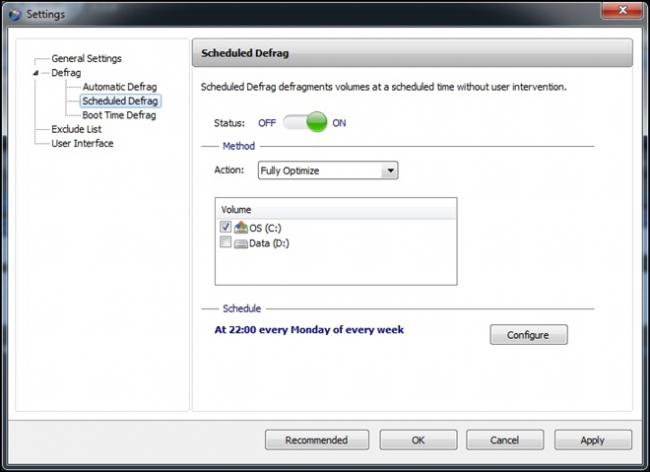Select Scheduled Defrag in the tree
The width and height of the screenshot is (650, 472).
[x=120, y=101]
